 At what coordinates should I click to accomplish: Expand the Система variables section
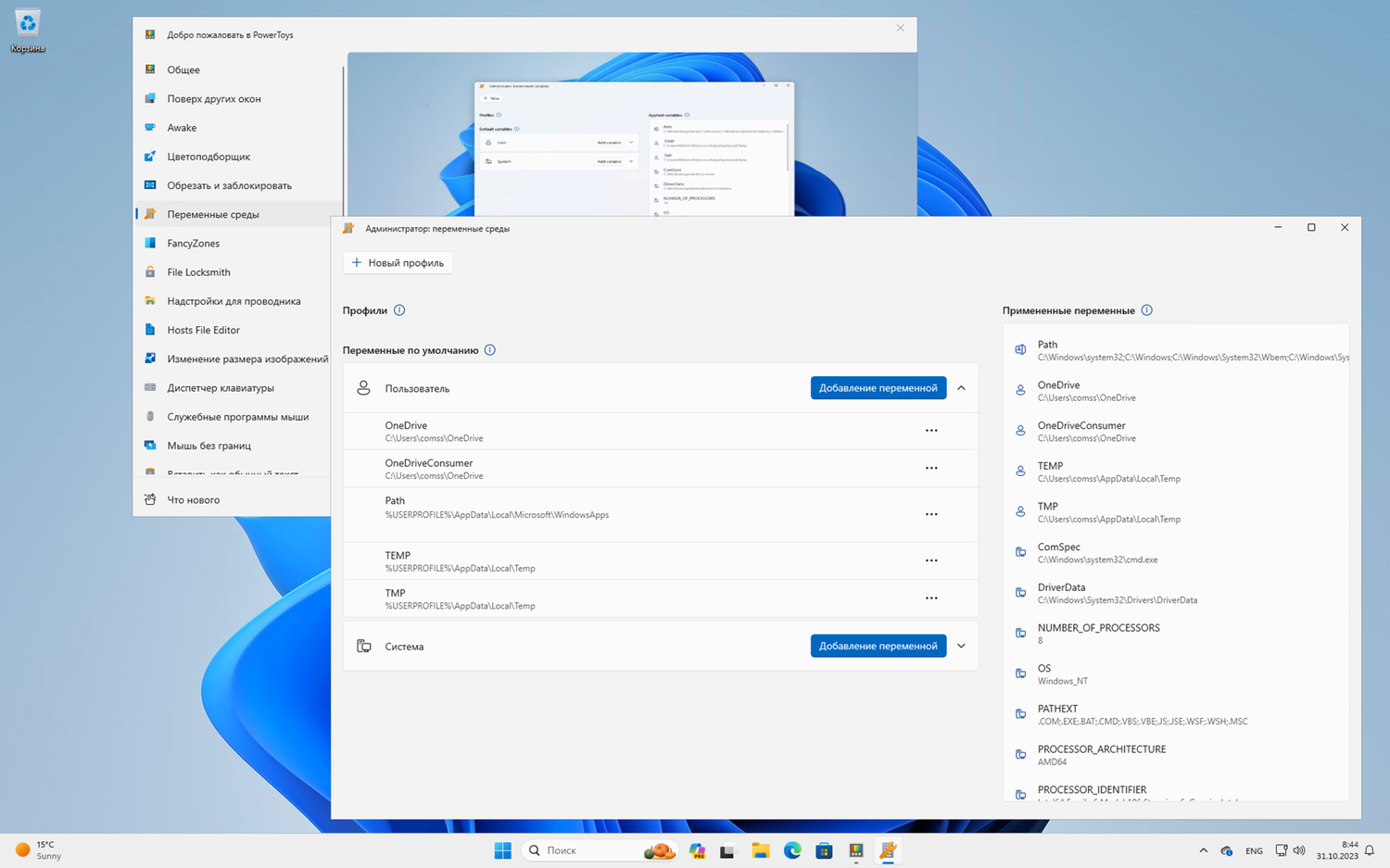coord(961,646)
